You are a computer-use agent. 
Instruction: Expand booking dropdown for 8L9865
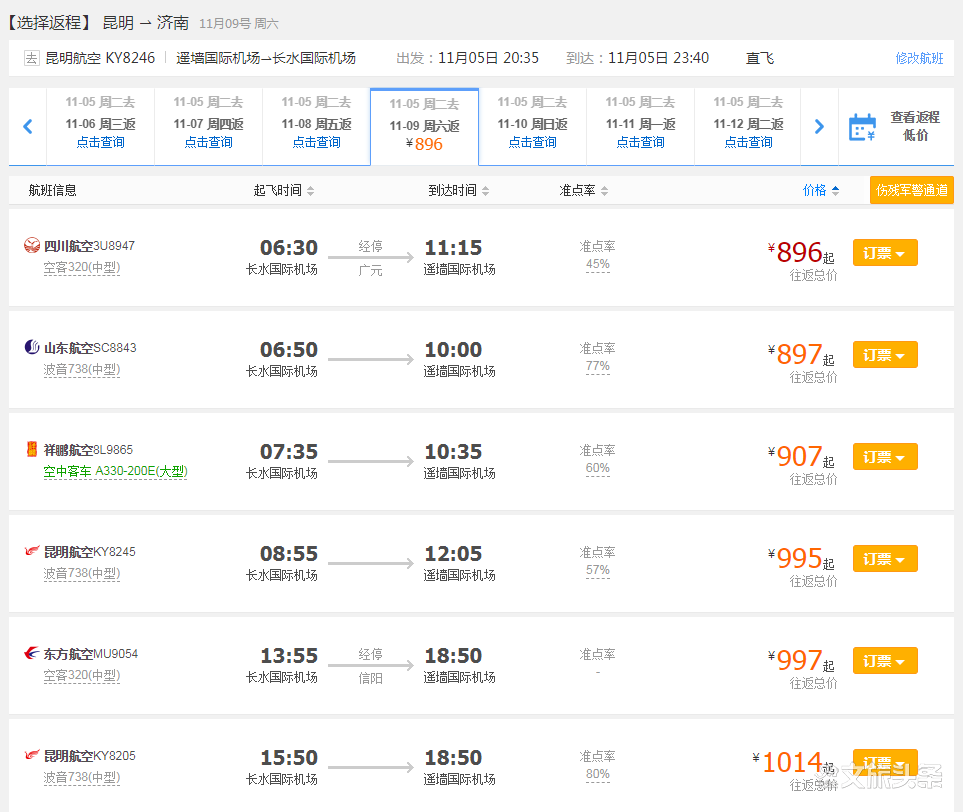[x=885, y=456]
